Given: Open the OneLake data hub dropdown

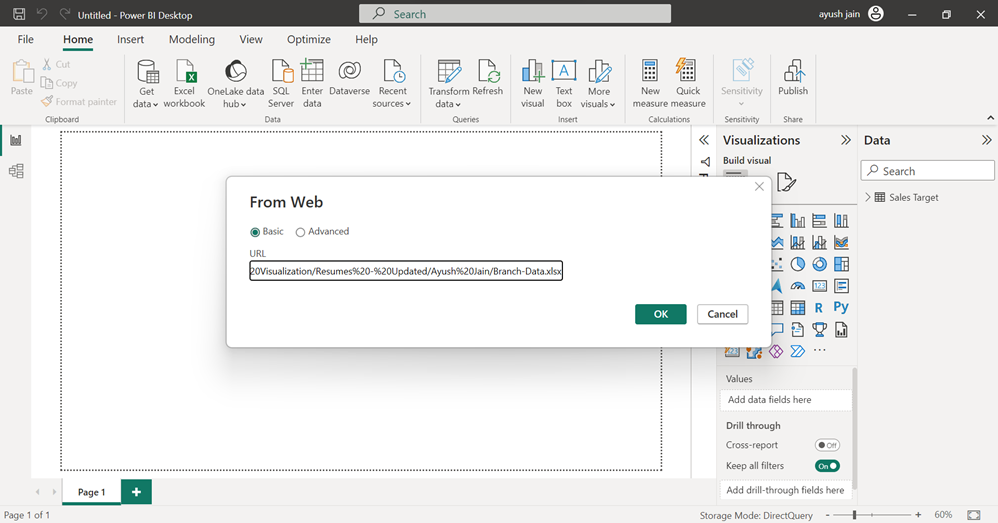Looking at the screenshot, I should pos(235,83).
